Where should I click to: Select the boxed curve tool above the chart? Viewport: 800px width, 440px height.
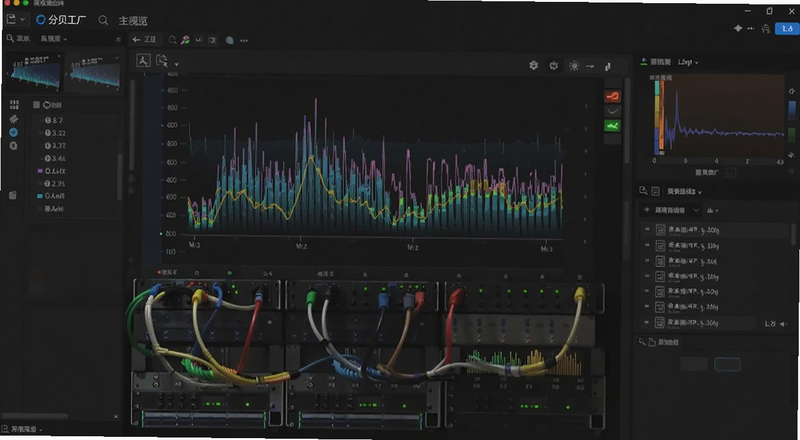coord(143,61)
